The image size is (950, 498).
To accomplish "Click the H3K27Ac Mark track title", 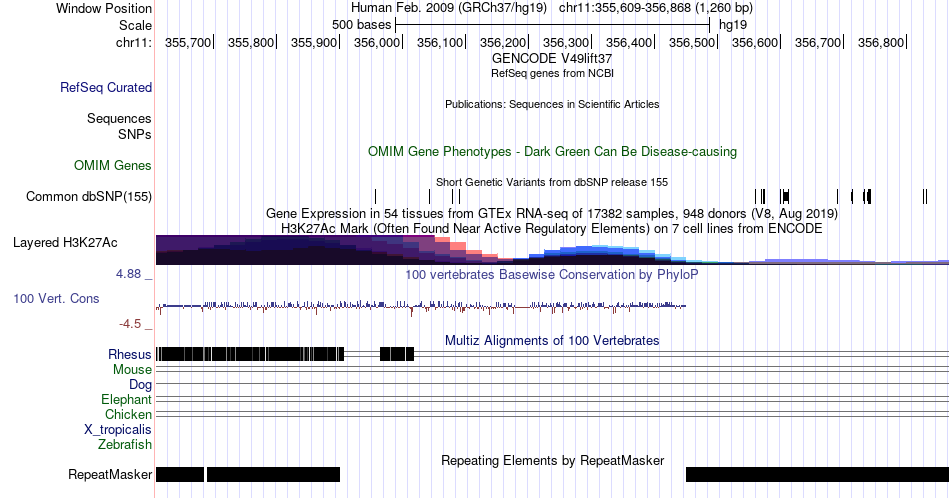I will pyautogui.click(x=552, y=228).
